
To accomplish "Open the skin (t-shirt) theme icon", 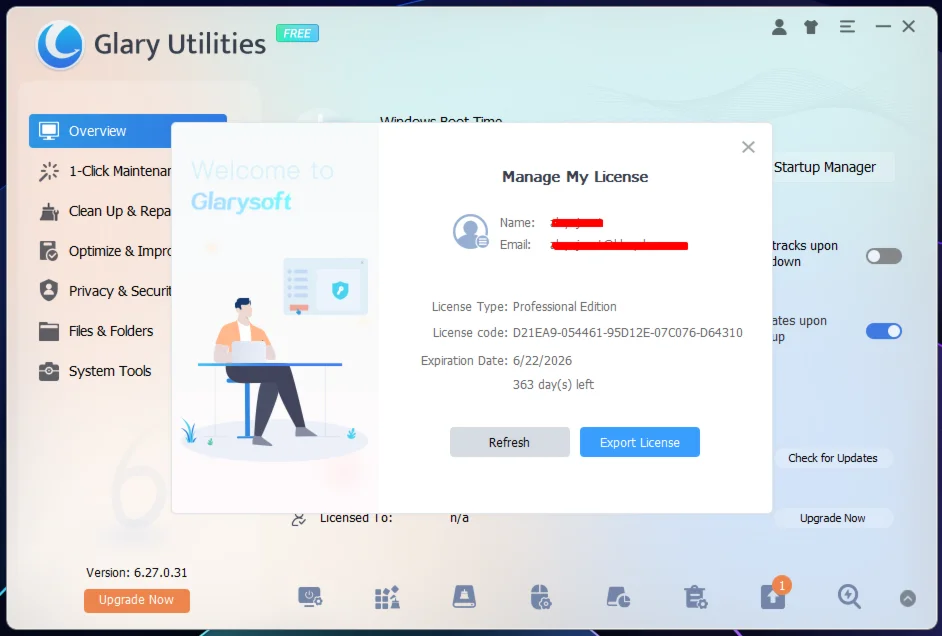I will coord(811,27).
